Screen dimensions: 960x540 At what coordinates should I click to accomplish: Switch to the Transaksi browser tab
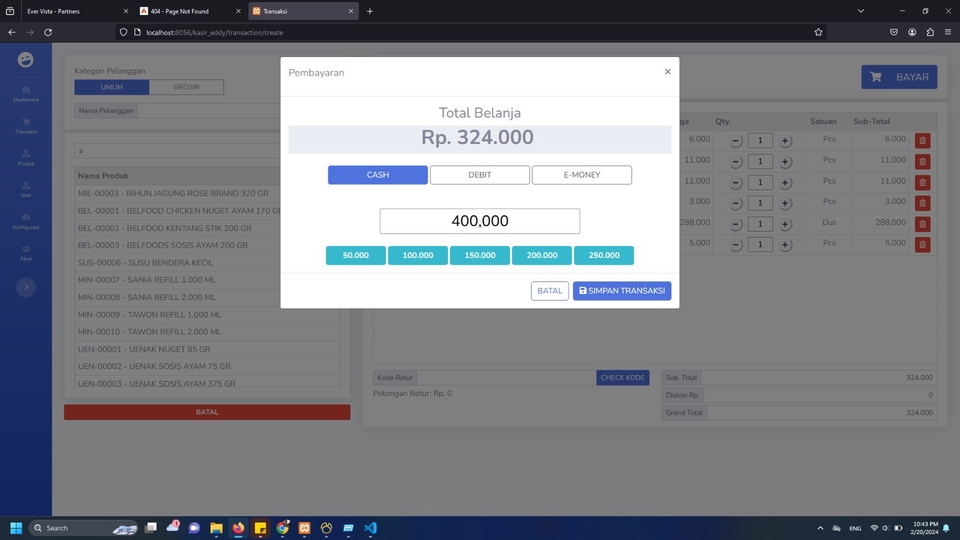pyautogui.click(x=303, y=11)
